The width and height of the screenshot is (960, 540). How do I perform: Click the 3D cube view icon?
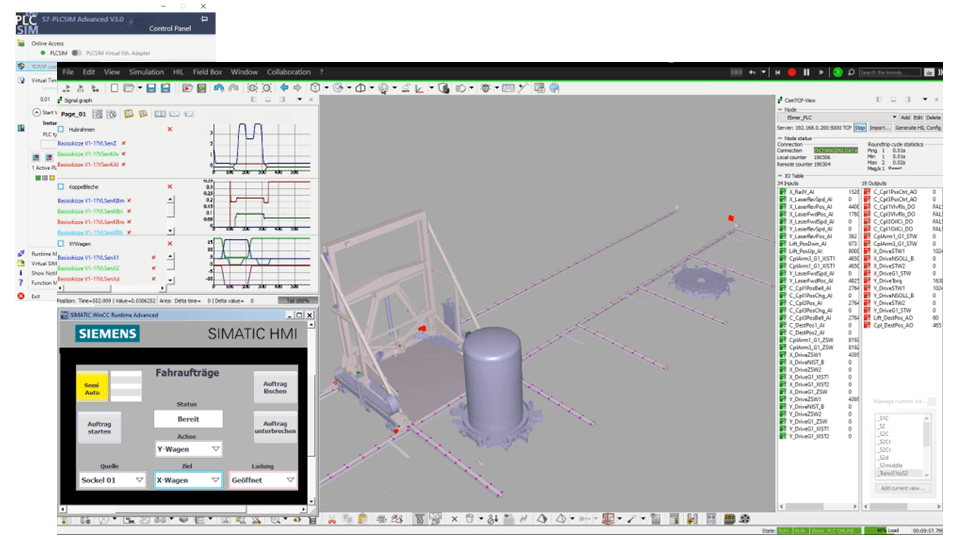[x=316, y=88]
